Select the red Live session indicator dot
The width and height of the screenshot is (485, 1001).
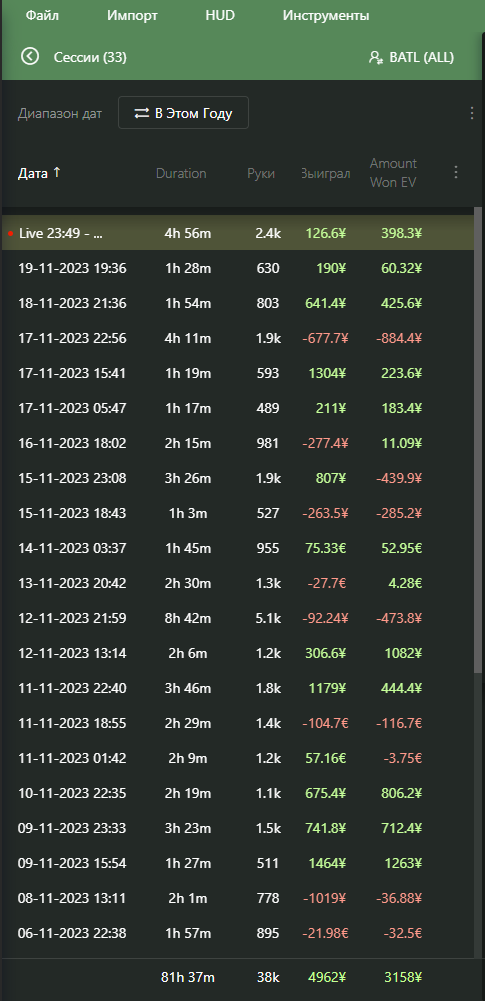click(10, 234)
